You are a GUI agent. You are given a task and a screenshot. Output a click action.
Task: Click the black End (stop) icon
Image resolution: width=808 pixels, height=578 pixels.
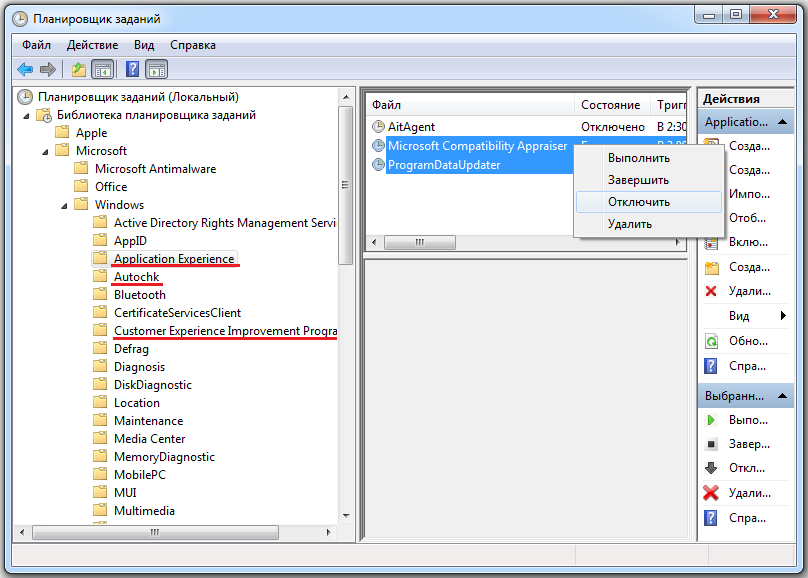coord(711,444)
